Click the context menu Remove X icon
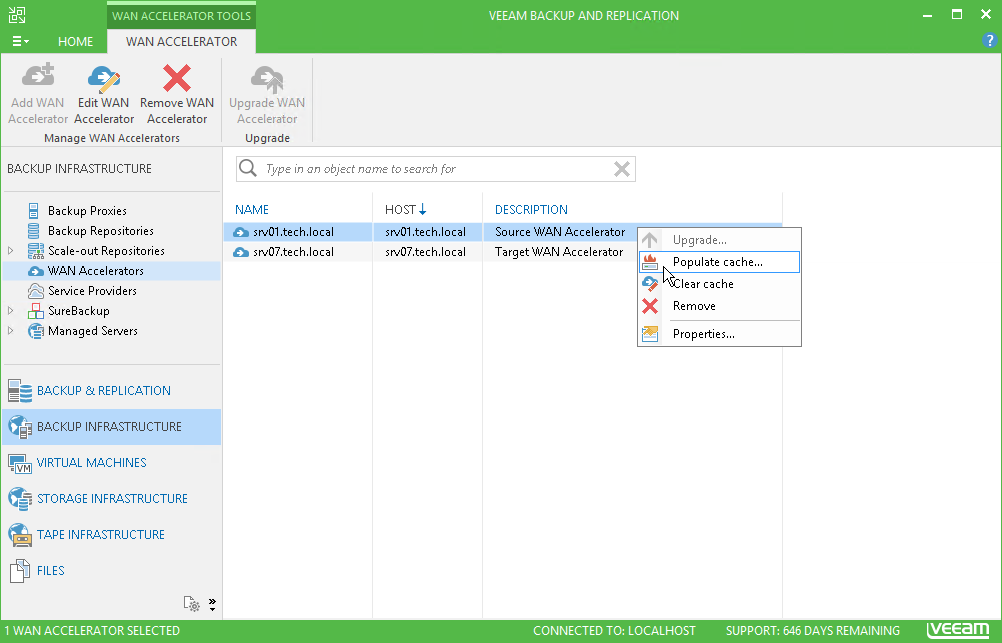The width and height of the screenshot is (1002, 643). click(650, 306)
